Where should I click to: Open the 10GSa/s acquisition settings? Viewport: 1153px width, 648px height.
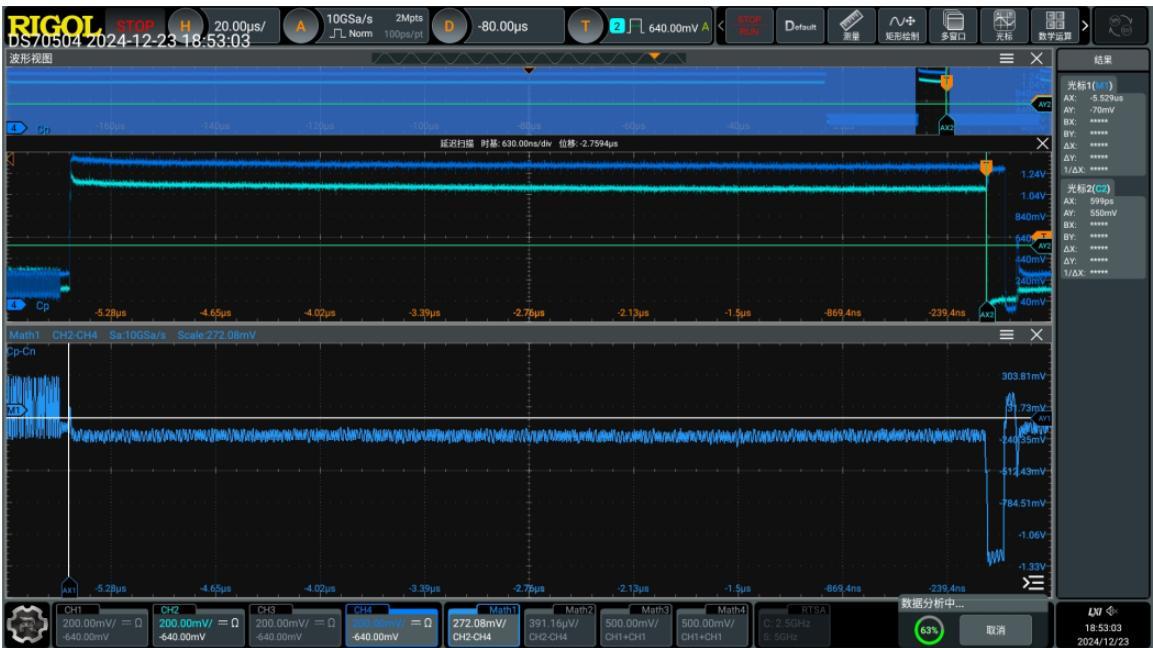pyautogui.click(x=375, y=26)
